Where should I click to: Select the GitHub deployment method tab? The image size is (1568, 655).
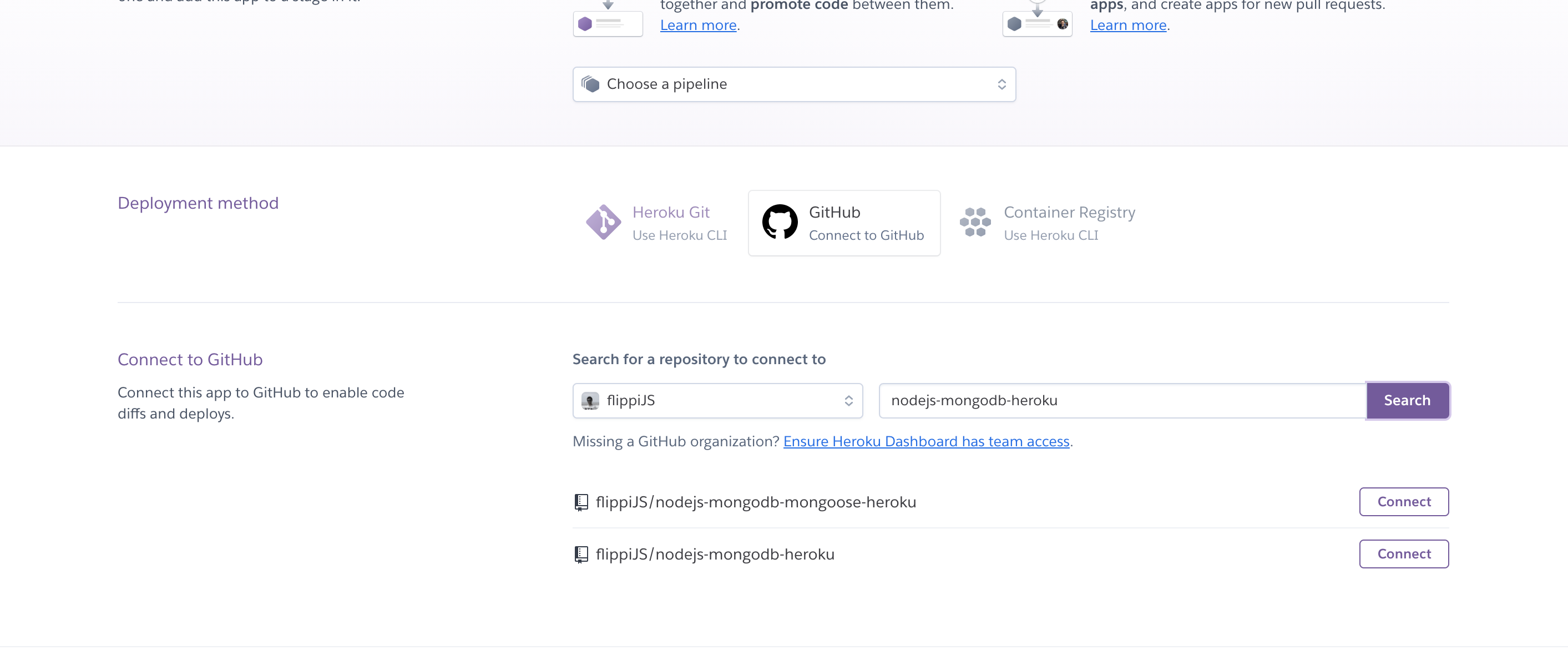click(x=844, y=223)
